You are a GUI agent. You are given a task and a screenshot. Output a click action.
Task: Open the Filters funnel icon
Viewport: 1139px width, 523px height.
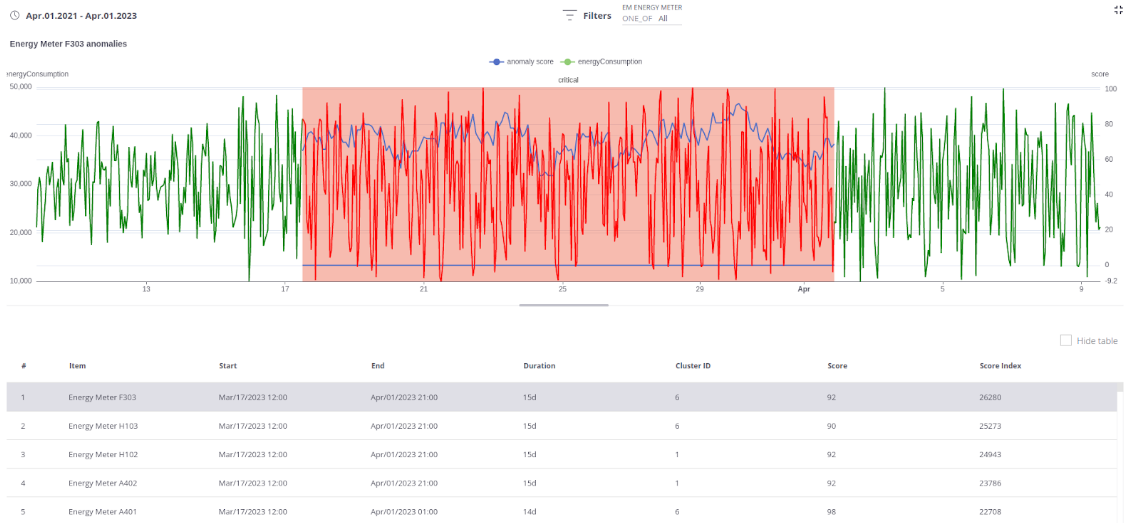pyautogui.click(x=570, y=15)
